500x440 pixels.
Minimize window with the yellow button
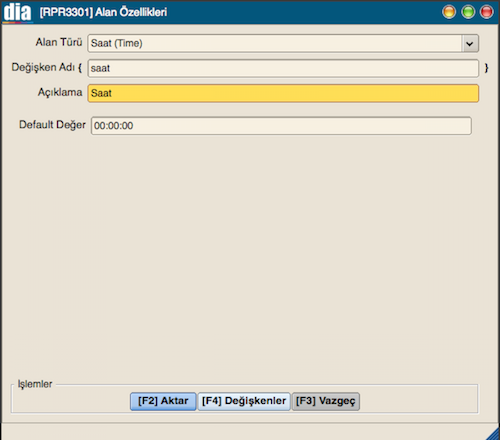449,12
